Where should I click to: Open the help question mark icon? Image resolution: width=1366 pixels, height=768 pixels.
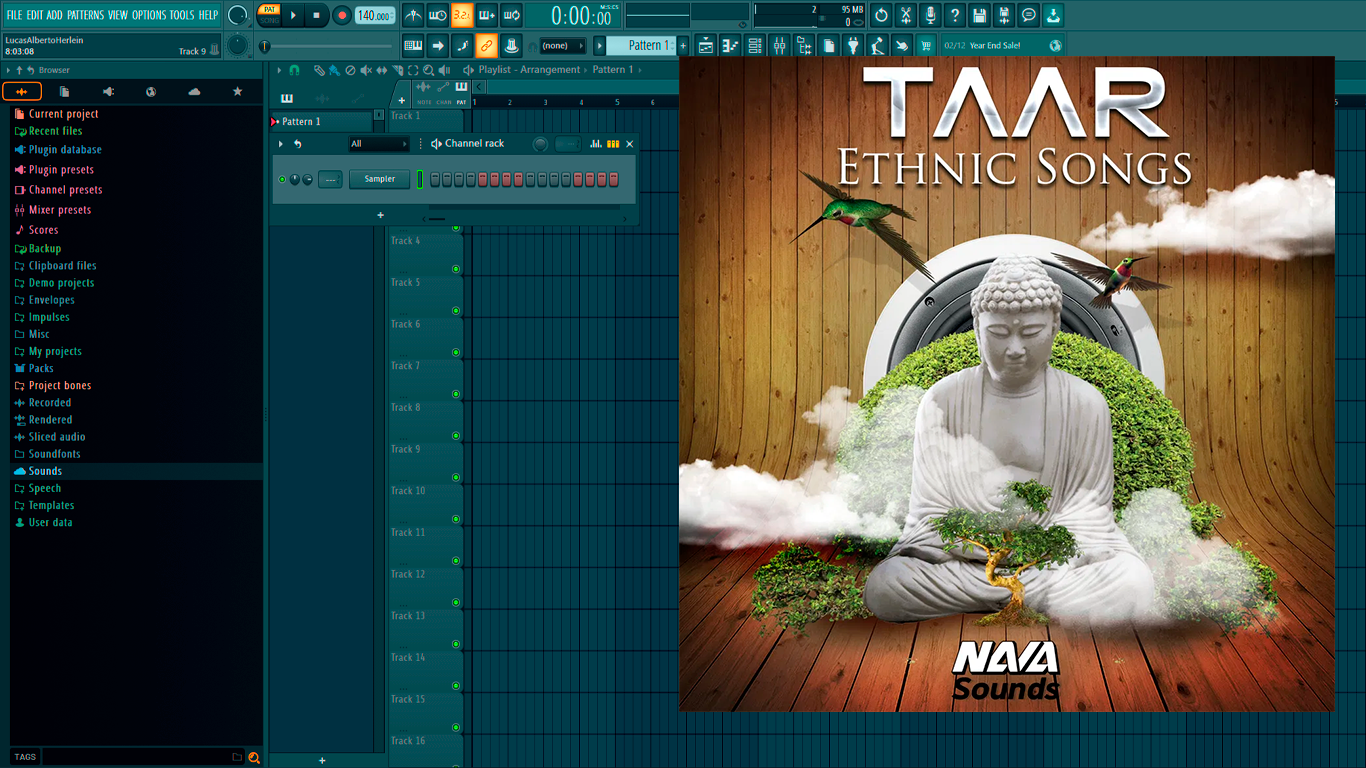tap(955, 15)
